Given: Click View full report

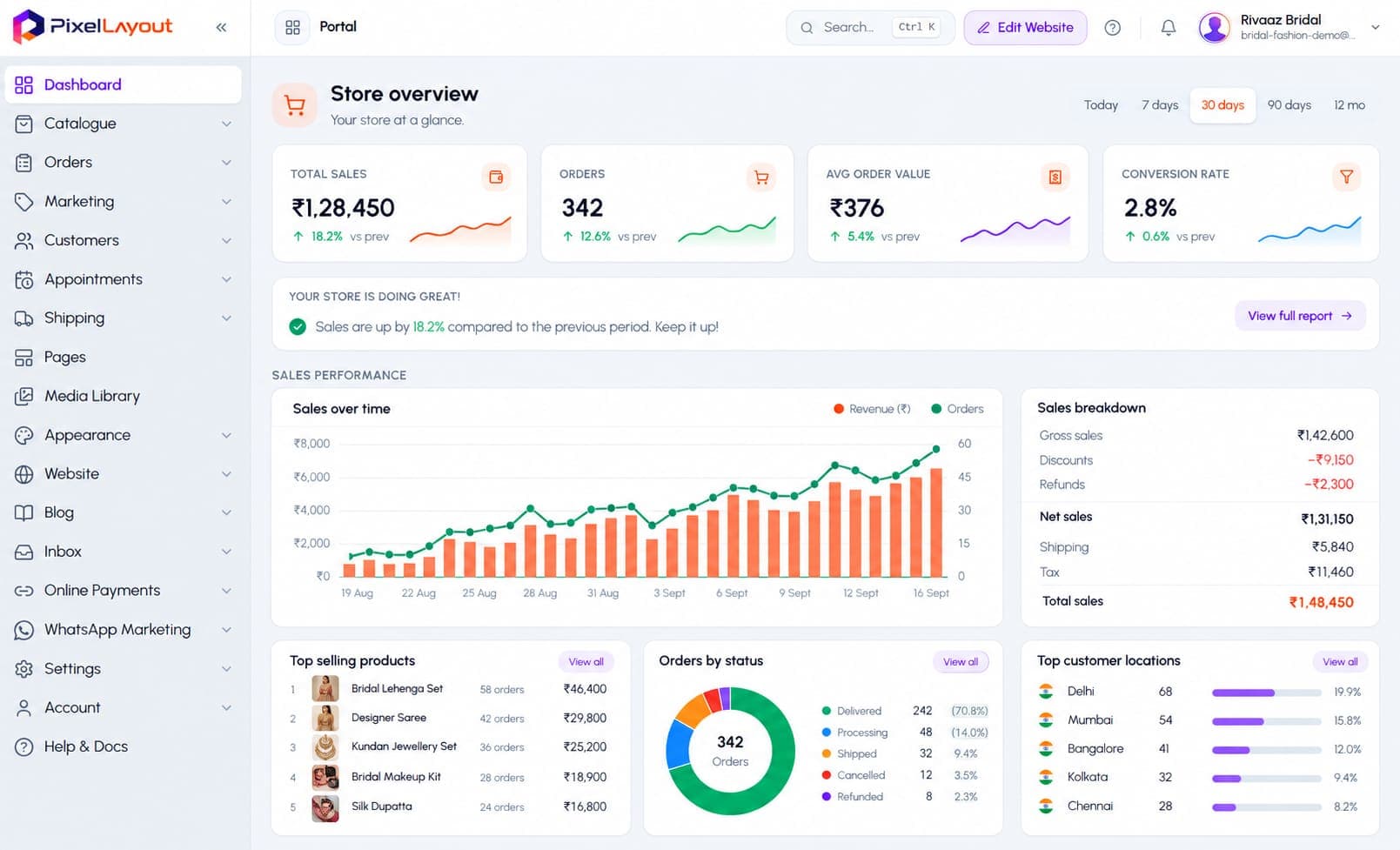Looking at the screenshot, I should tap(1300, 316).
